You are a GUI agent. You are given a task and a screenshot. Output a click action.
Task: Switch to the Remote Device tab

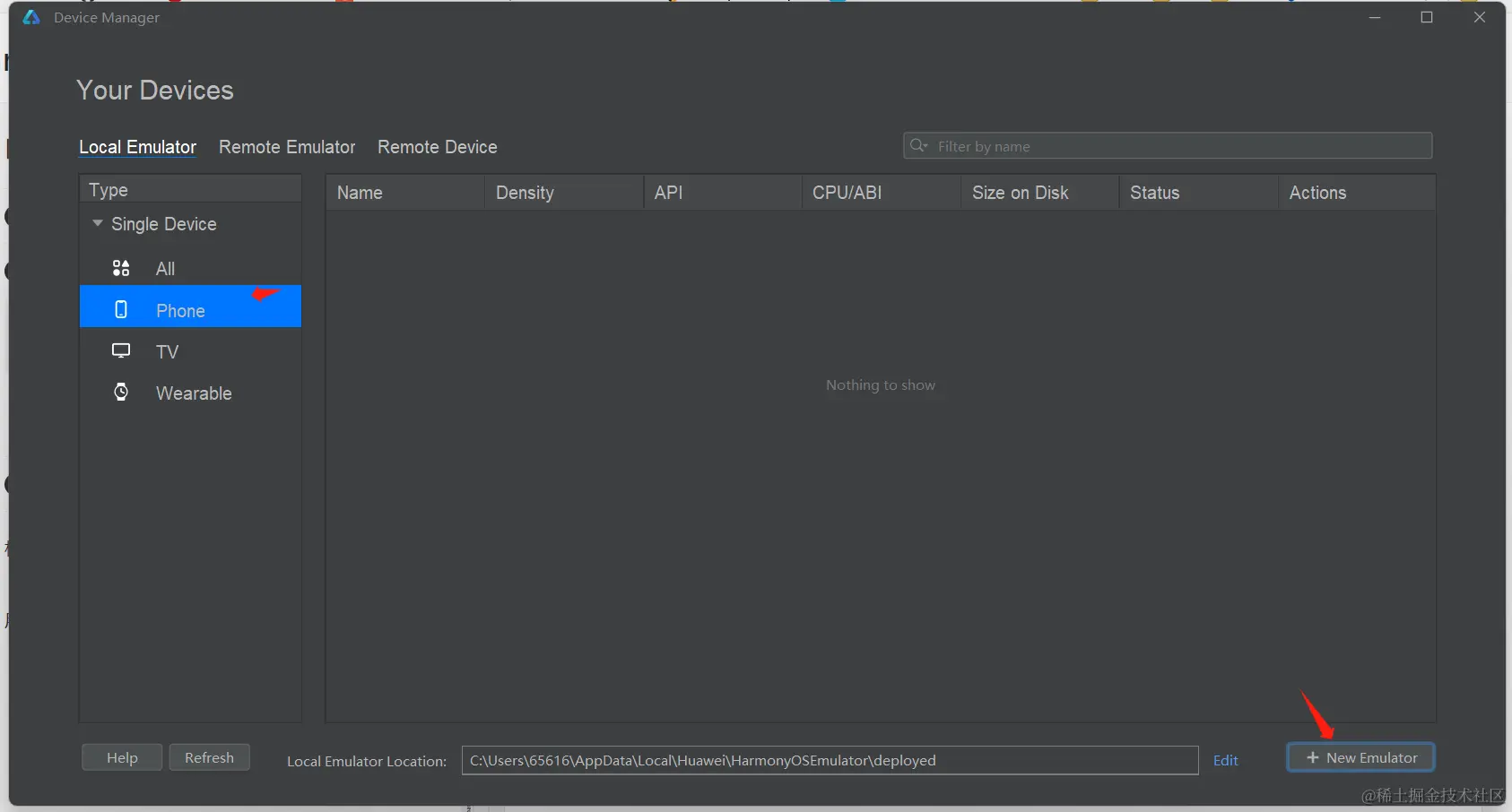coord(437,147)
